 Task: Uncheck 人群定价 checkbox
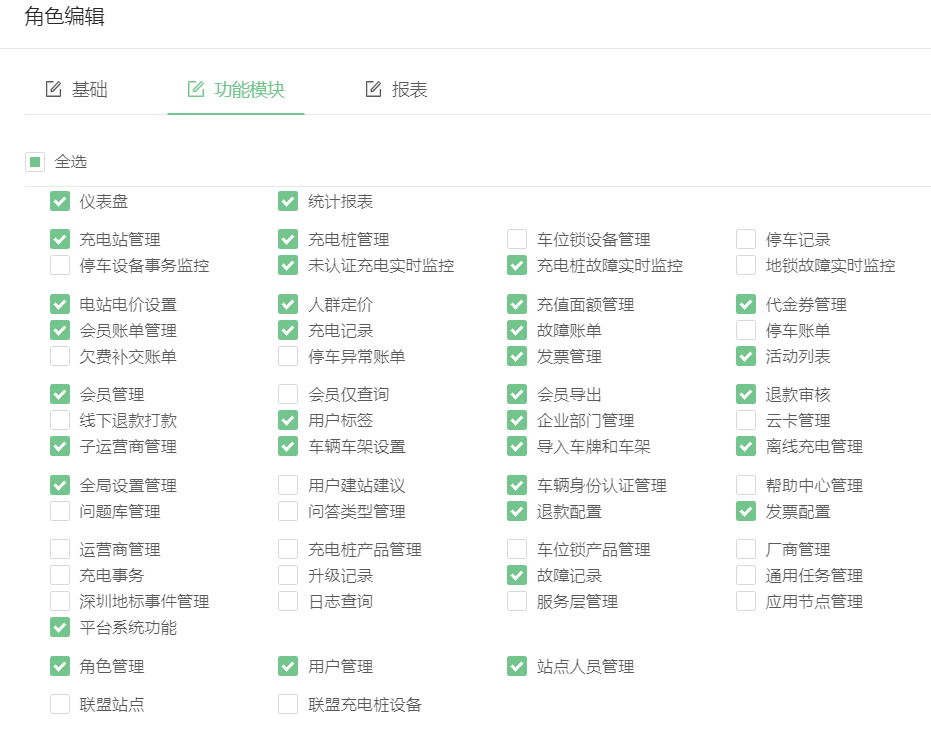click(288, 305)
